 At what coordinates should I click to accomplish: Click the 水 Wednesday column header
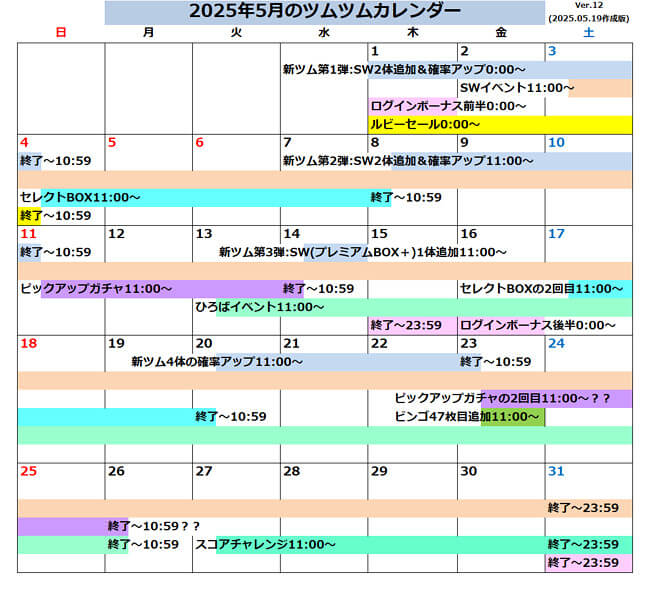click(324, 33)
